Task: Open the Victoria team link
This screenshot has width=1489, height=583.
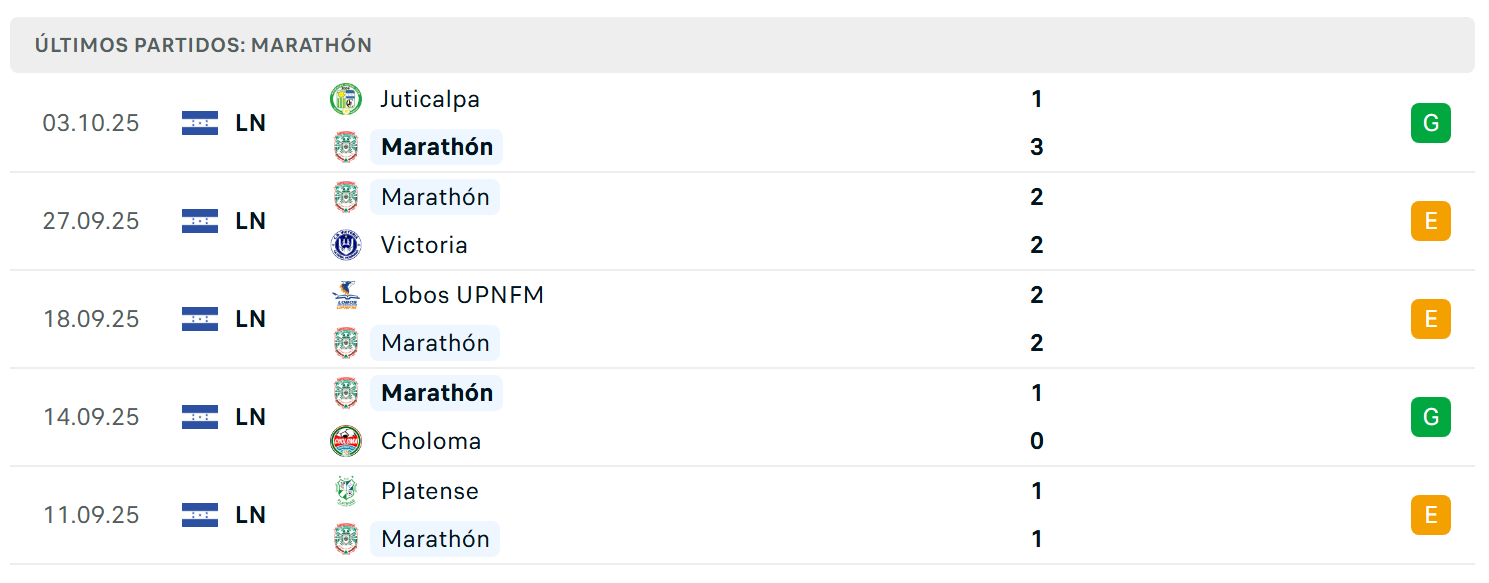Action: [x=424, y=245]
